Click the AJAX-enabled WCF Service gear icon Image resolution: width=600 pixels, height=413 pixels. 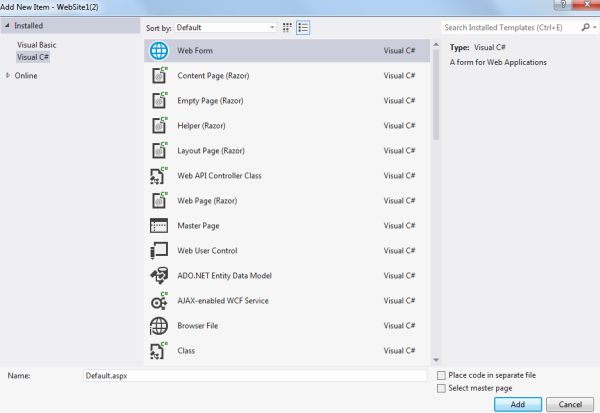tap(159, 301)
